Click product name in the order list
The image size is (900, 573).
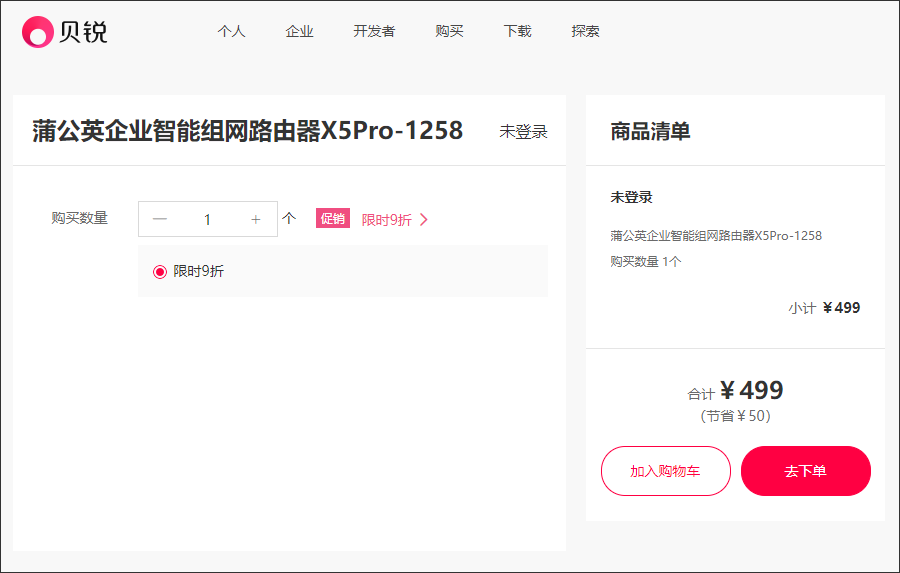click(x=716, y=236)
